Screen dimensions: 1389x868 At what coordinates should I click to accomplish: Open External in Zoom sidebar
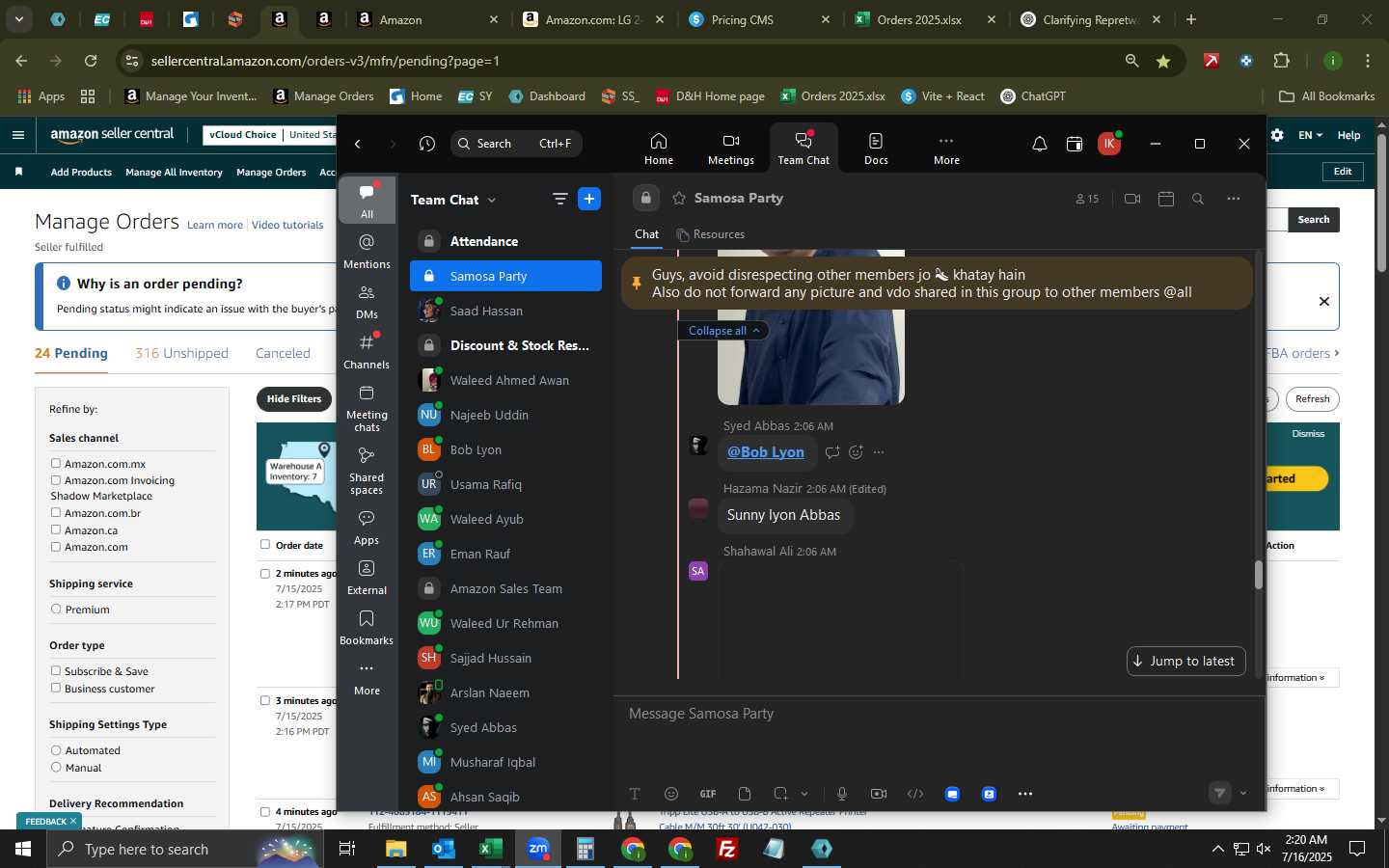click(367, 577)
